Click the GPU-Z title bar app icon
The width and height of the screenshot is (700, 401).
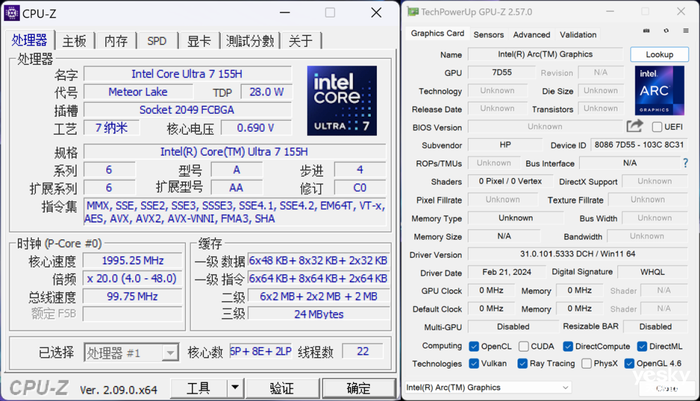(413, 12)
